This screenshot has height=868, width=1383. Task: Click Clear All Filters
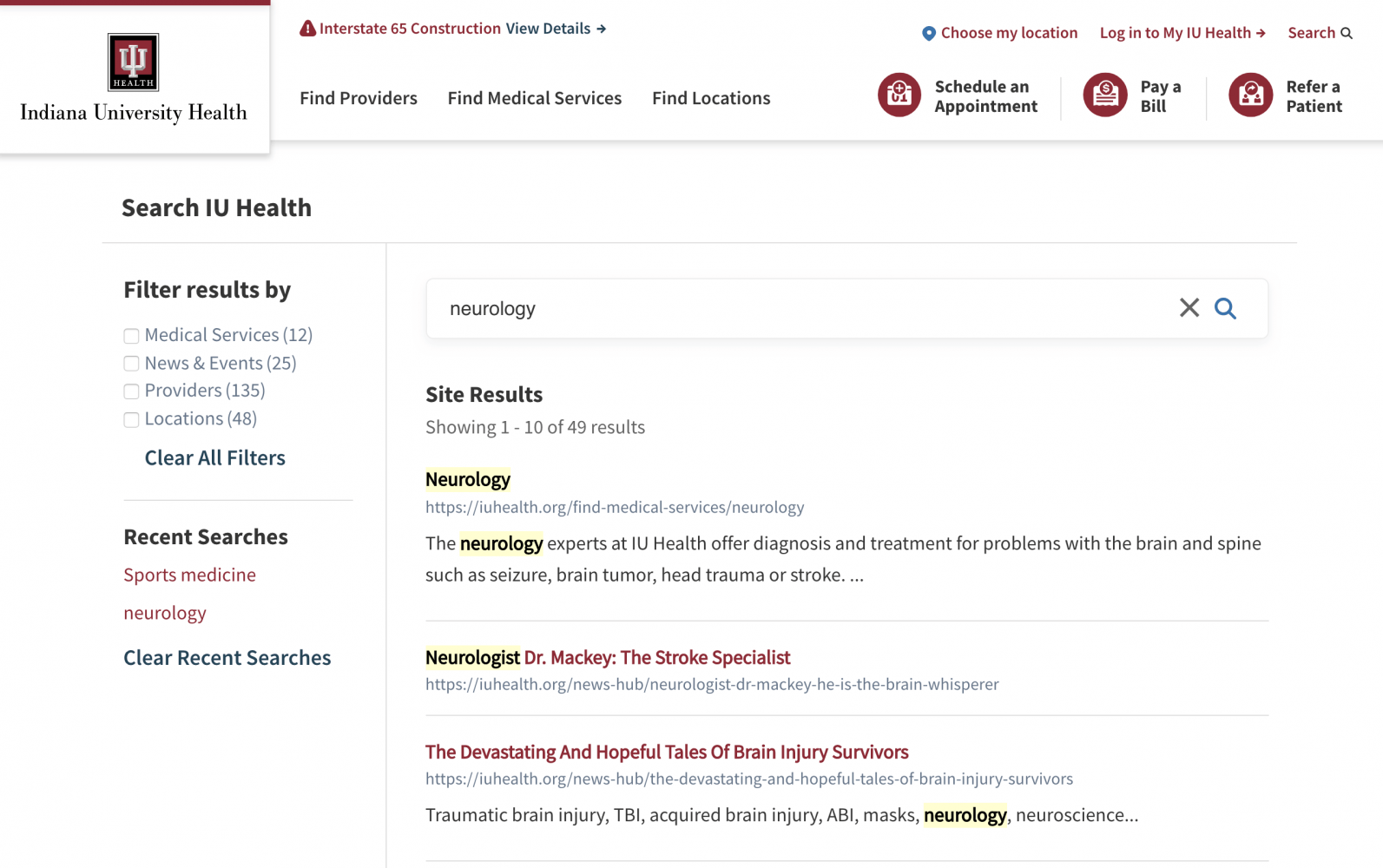[215, 457]
